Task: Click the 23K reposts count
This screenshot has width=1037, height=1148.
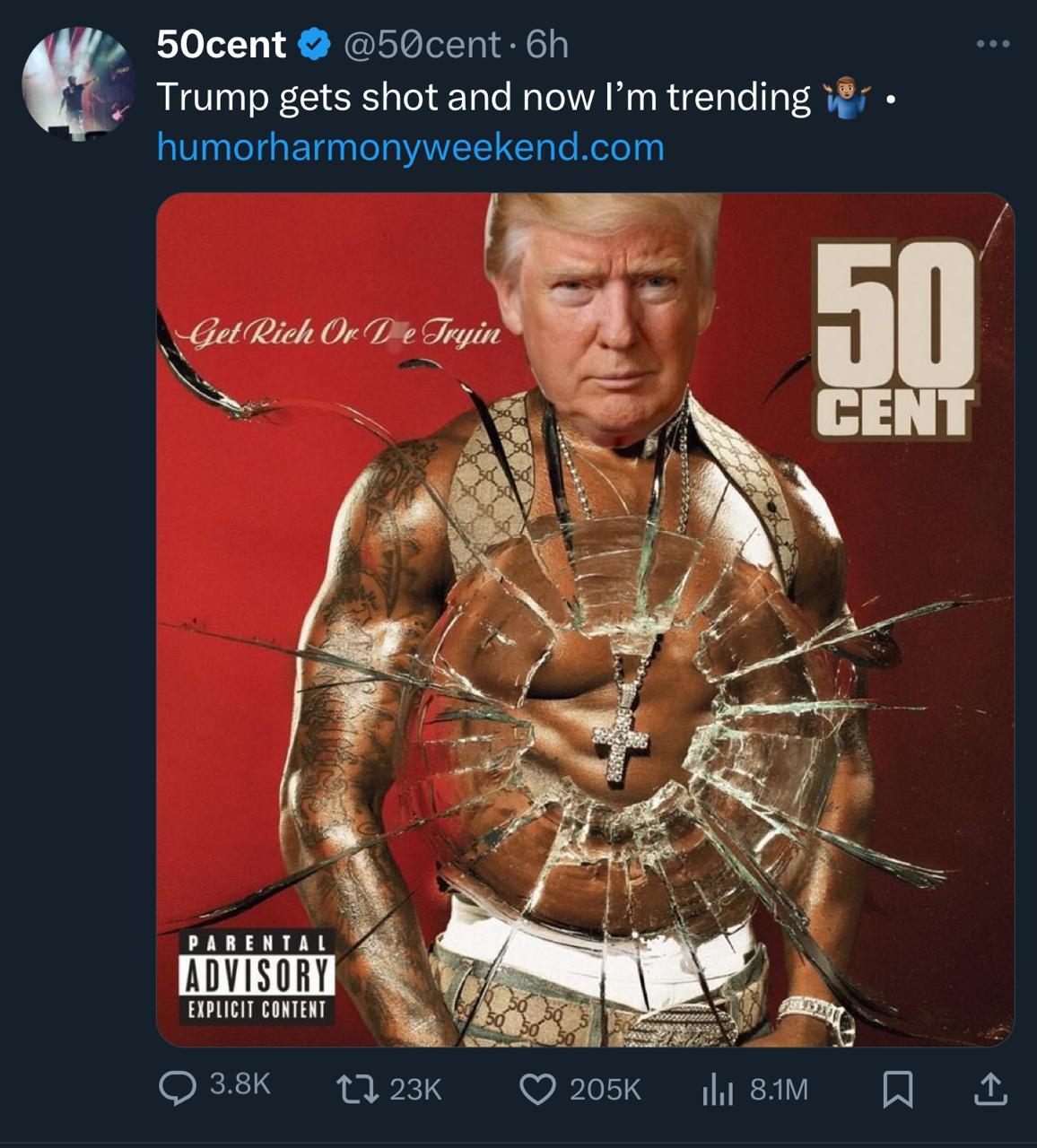Action: [415, 1090]
